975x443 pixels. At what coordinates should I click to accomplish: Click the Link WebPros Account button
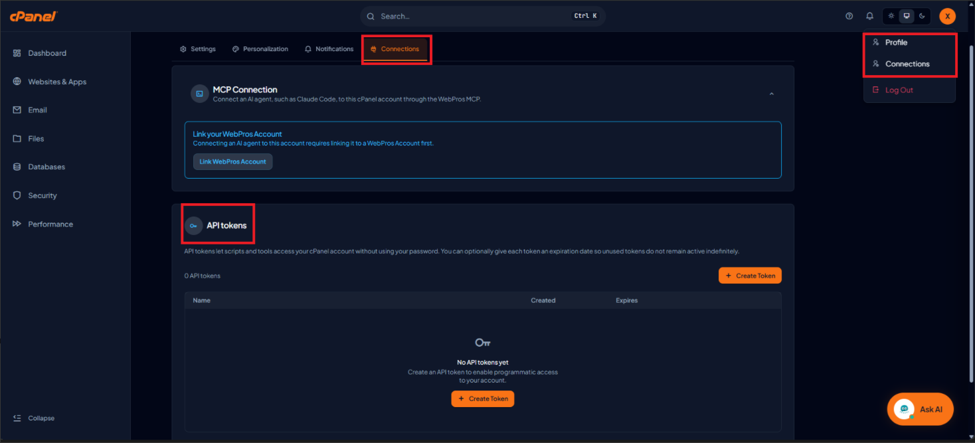tap(233, 162)
